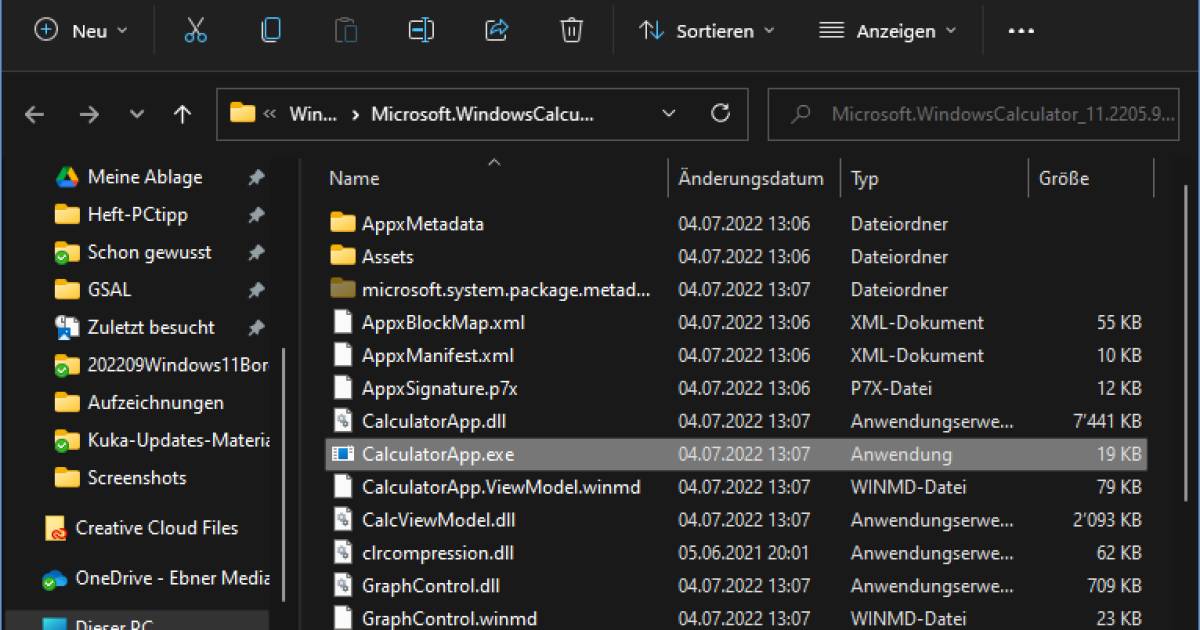Viewport: 1200px width, 630px height.
Task: Sort by Größe column header
Action: coord(1064,179)
